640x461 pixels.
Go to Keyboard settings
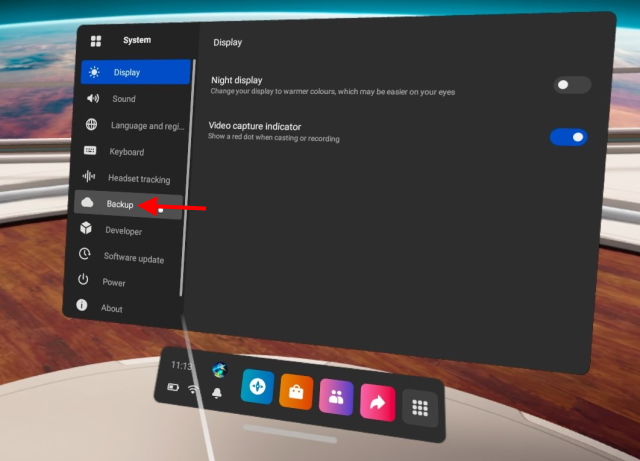click(131, 151)
